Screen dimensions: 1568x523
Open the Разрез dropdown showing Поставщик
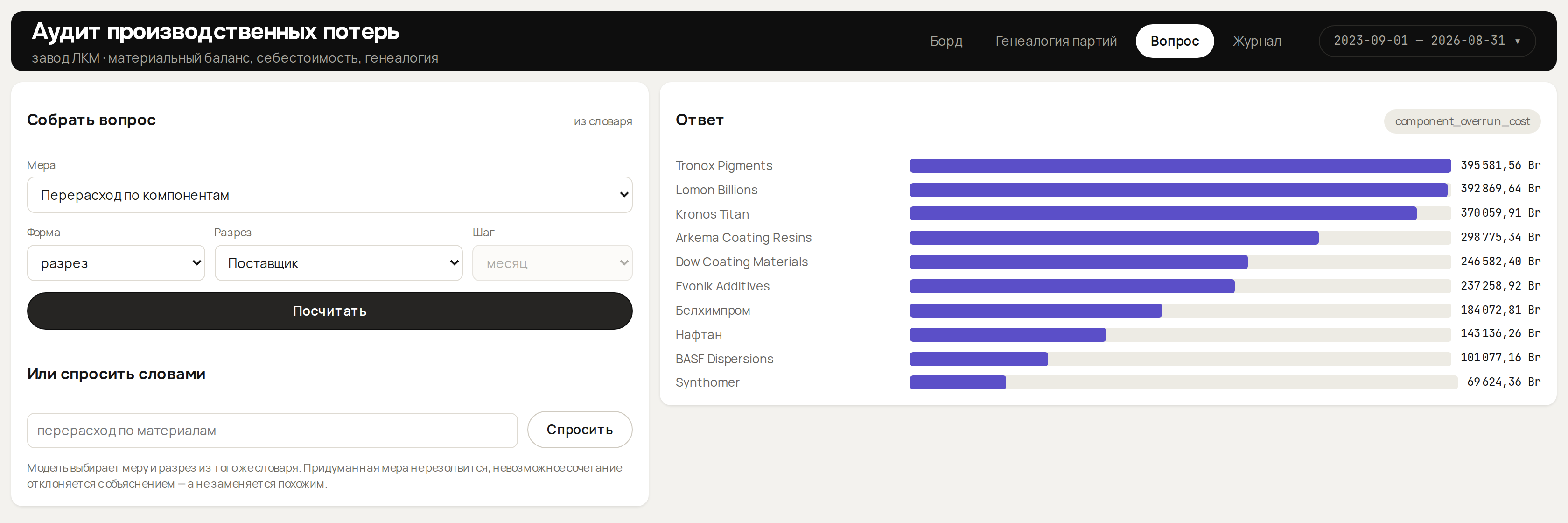(x=338, y=263)
